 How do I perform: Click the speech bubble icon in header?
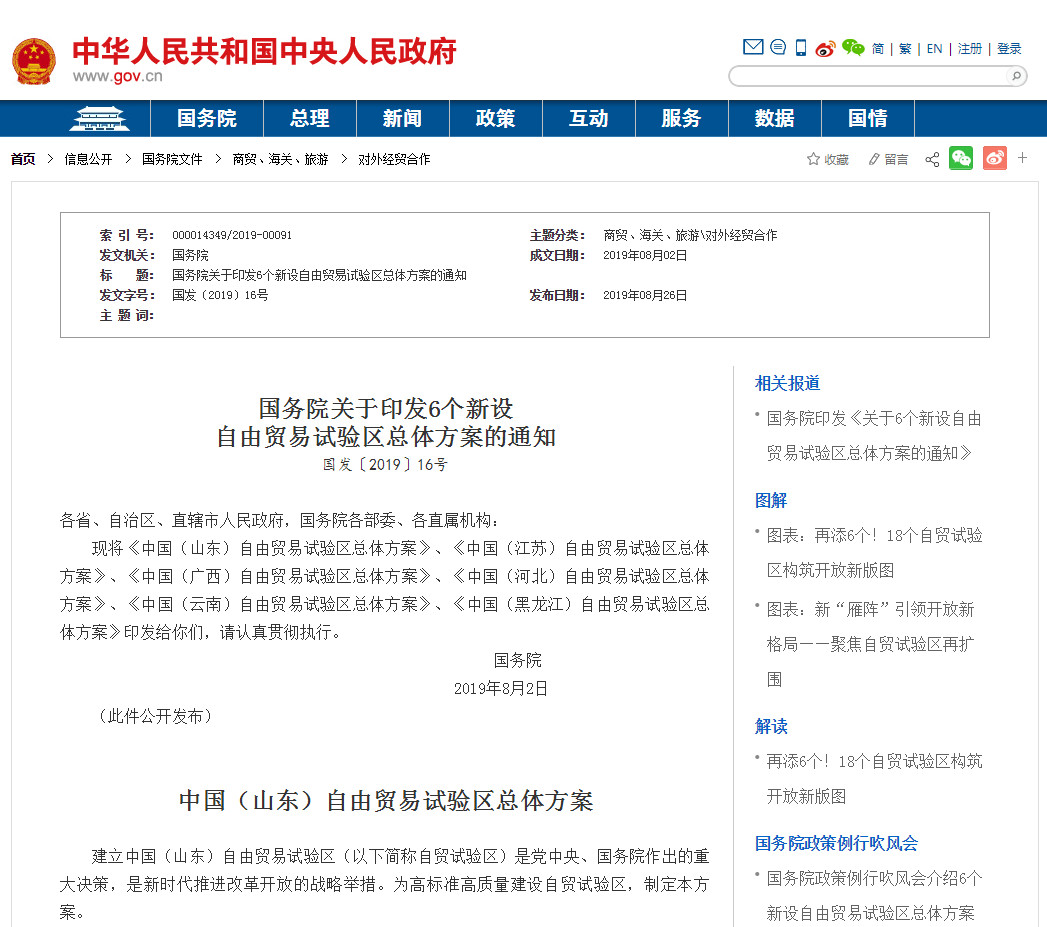(777, 47)
